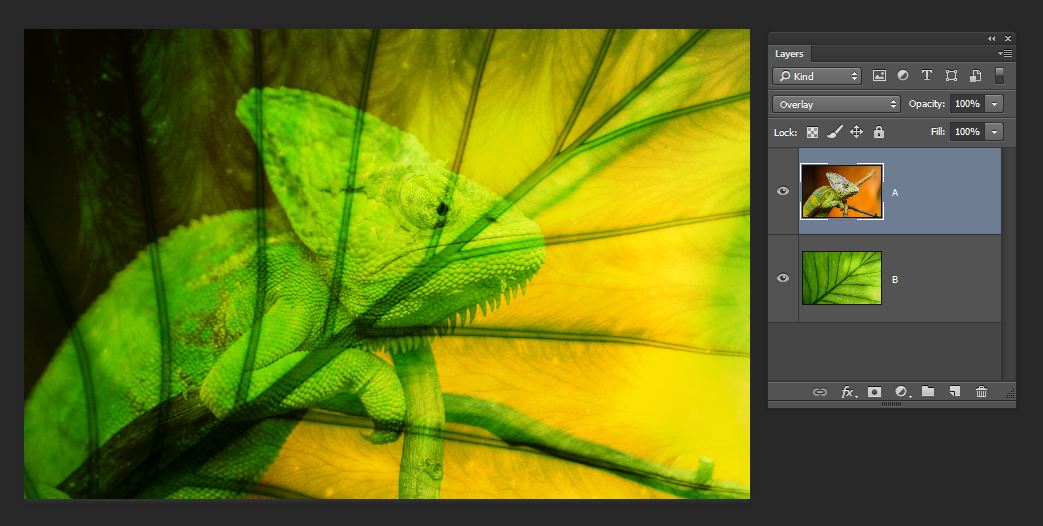The height and width of the screenshot is (526, 1043).
Task: Delete layer with trash icon
Action: (982, 392)
